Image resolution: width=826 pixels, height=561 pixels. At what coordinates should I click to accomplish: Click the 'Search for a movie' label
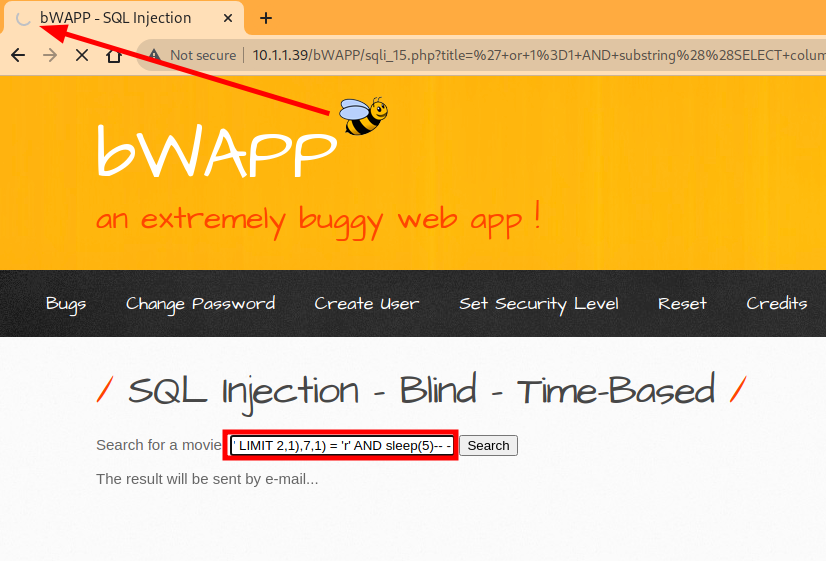coord(159,445)
